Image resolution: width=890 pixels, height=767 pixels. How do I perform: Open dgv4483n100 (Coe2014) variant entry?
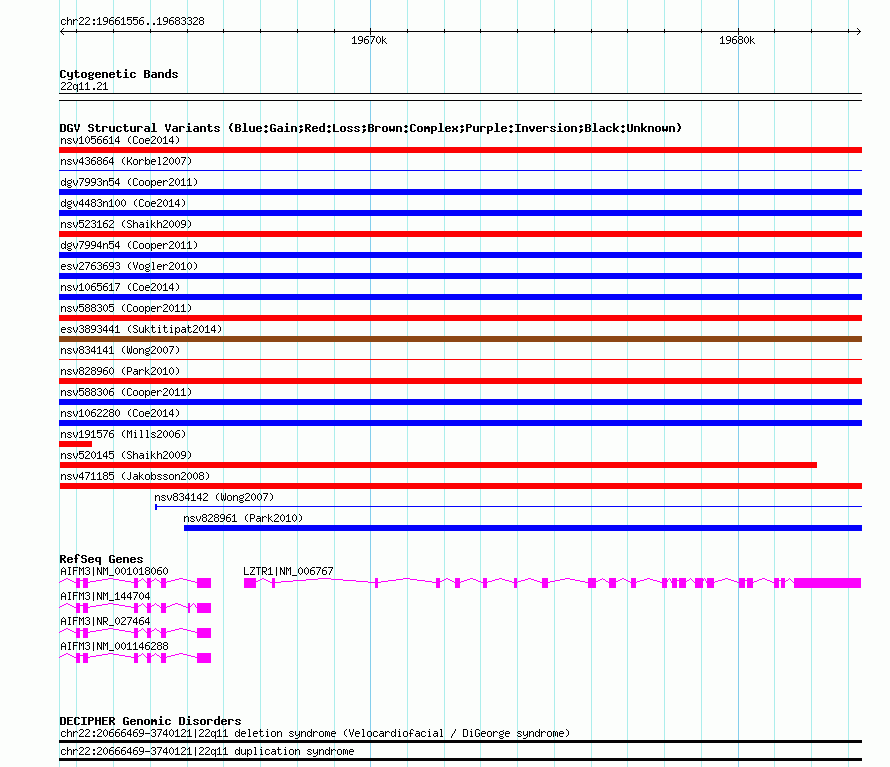point(123,203)
